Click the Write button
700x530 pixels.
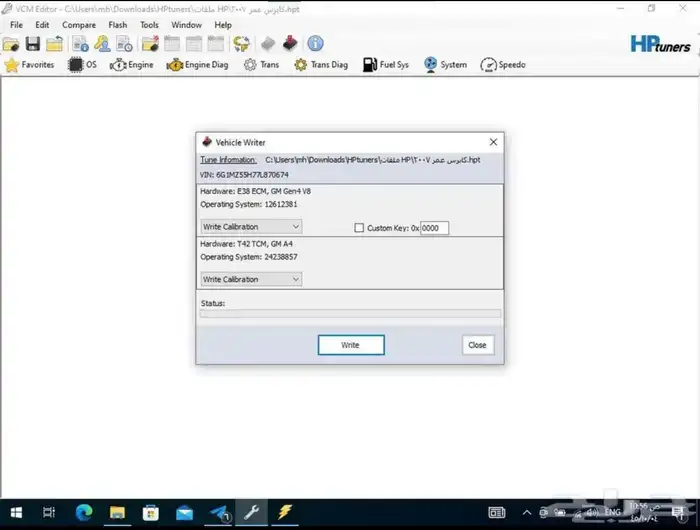[351, 345]
